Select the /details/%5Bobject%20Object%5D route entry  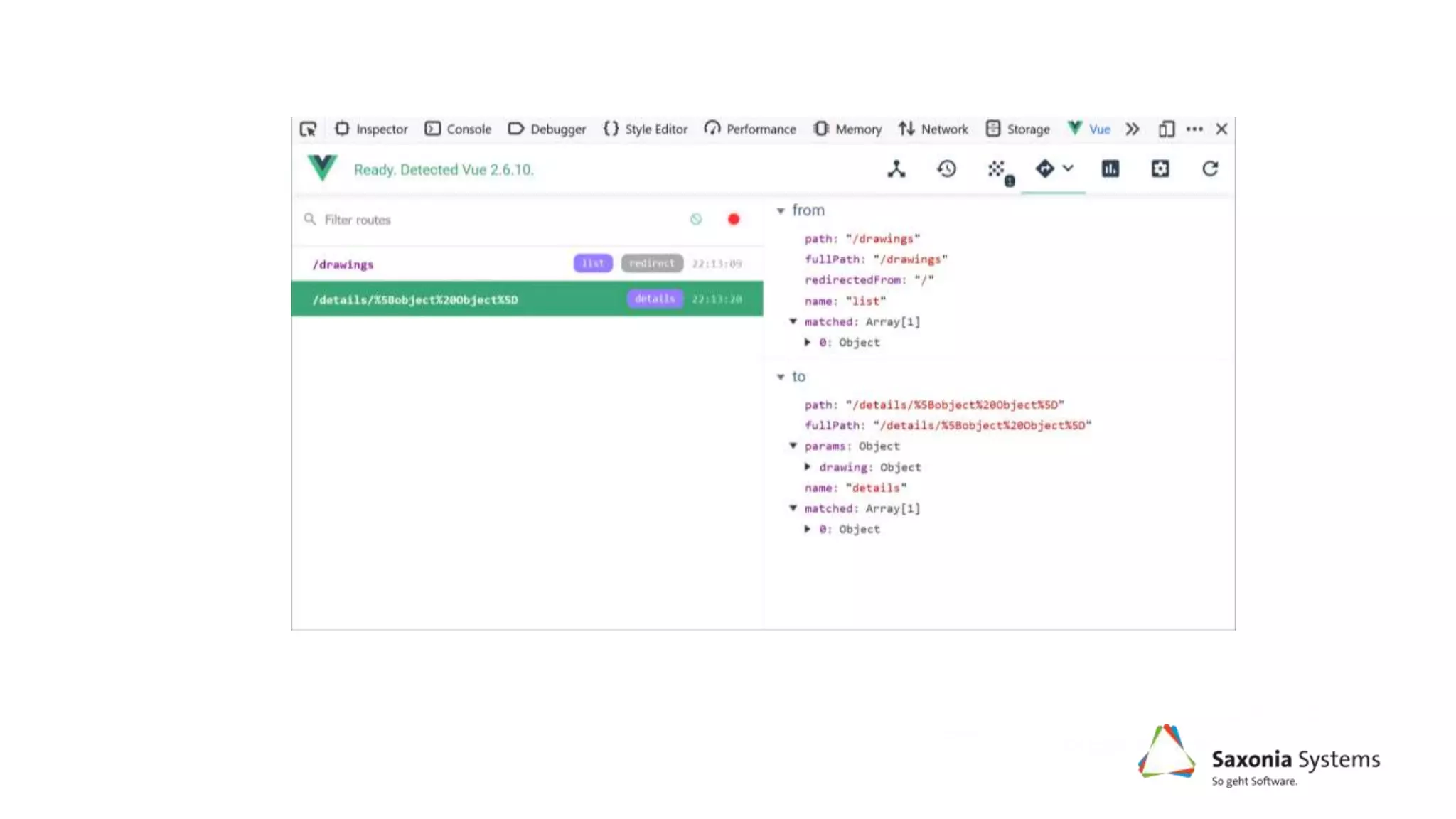tap(527, 299)
